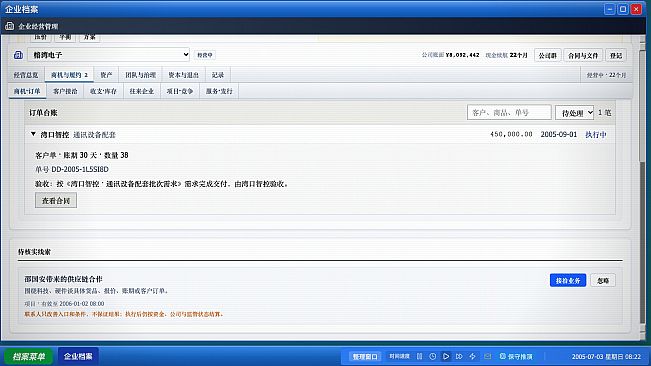Open the 档案菜单 start button
651x366 pixels.
[x=29, y=356]
